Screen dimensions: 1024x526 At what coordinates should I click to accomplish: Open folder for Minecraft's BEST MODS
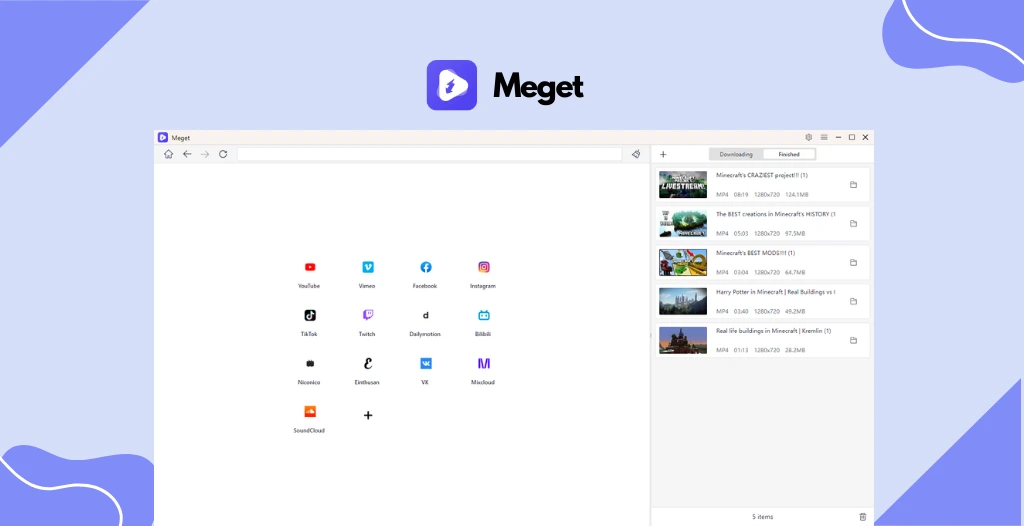pos(853,263)
